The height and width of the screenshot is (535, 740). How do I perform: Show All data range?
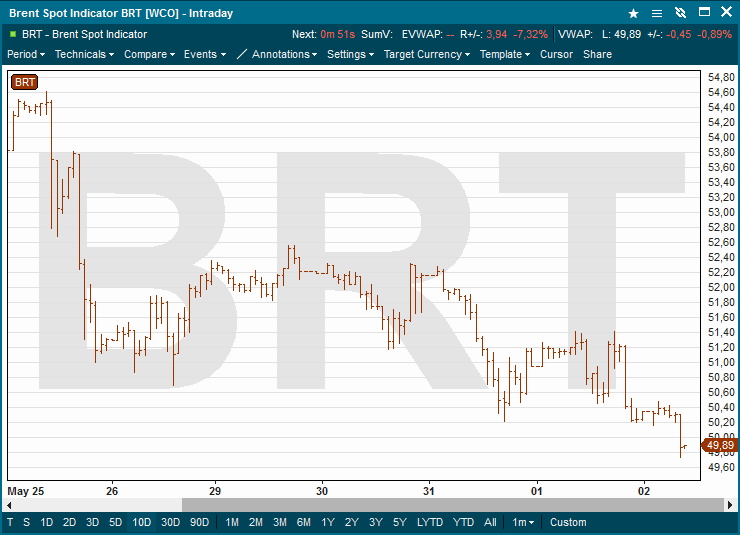click(x=490, y=522)
